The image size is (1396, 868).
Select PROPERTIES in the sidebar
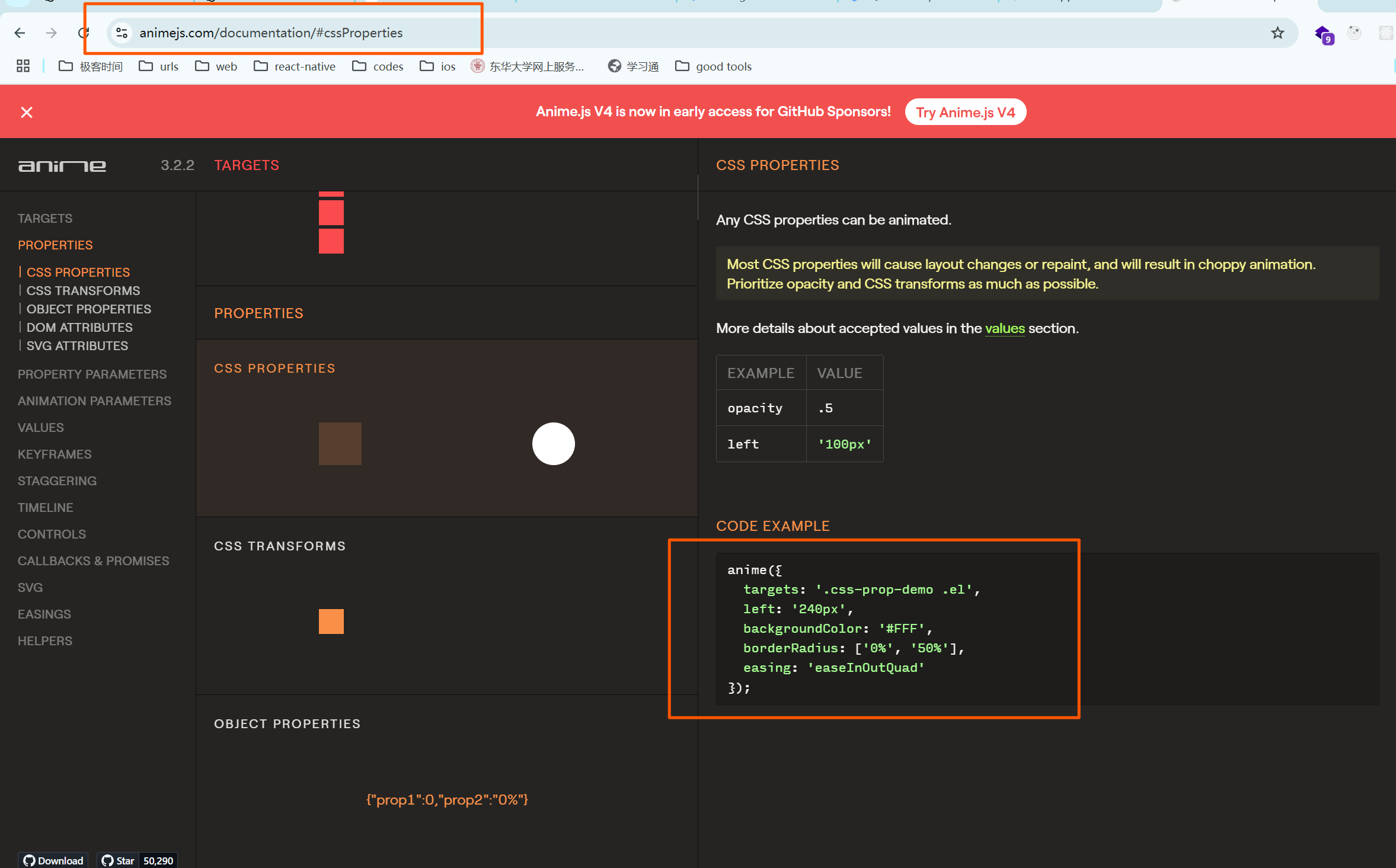pos(55,245)
